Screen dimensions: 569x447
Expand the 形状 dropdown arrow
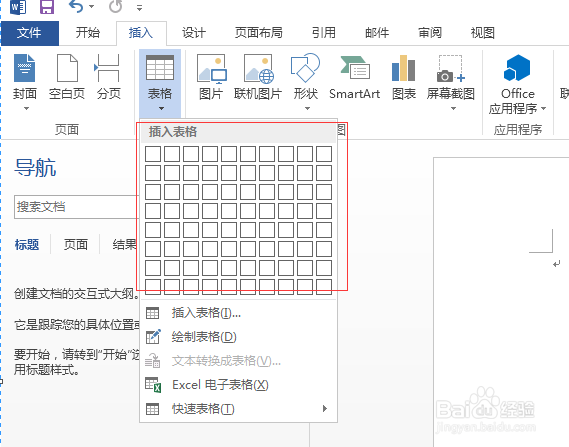point(307,108)
